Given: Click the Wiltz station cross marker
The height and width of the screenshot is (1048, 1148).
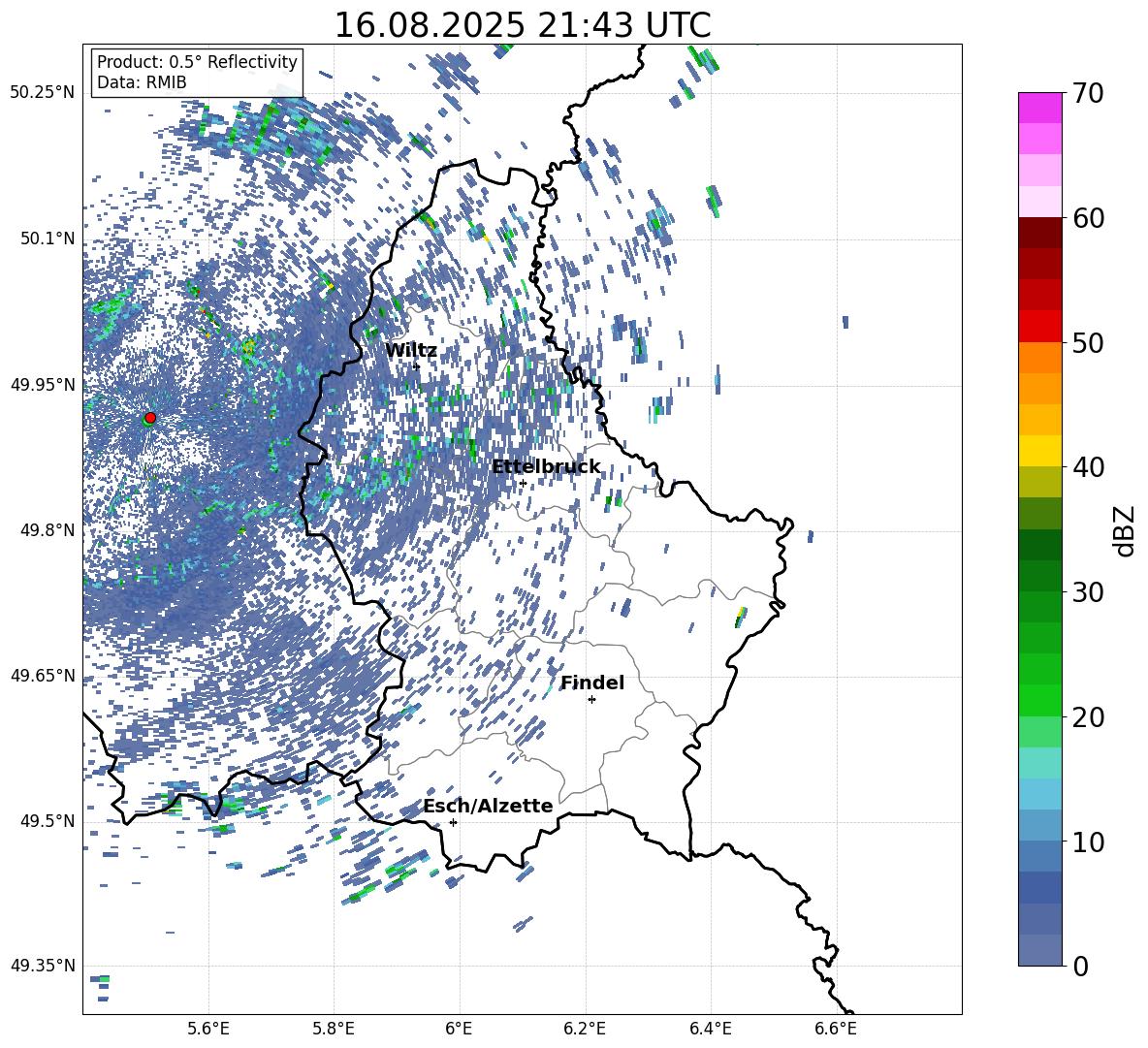Looking at the screenshot, I should click(x=417, y=366).
